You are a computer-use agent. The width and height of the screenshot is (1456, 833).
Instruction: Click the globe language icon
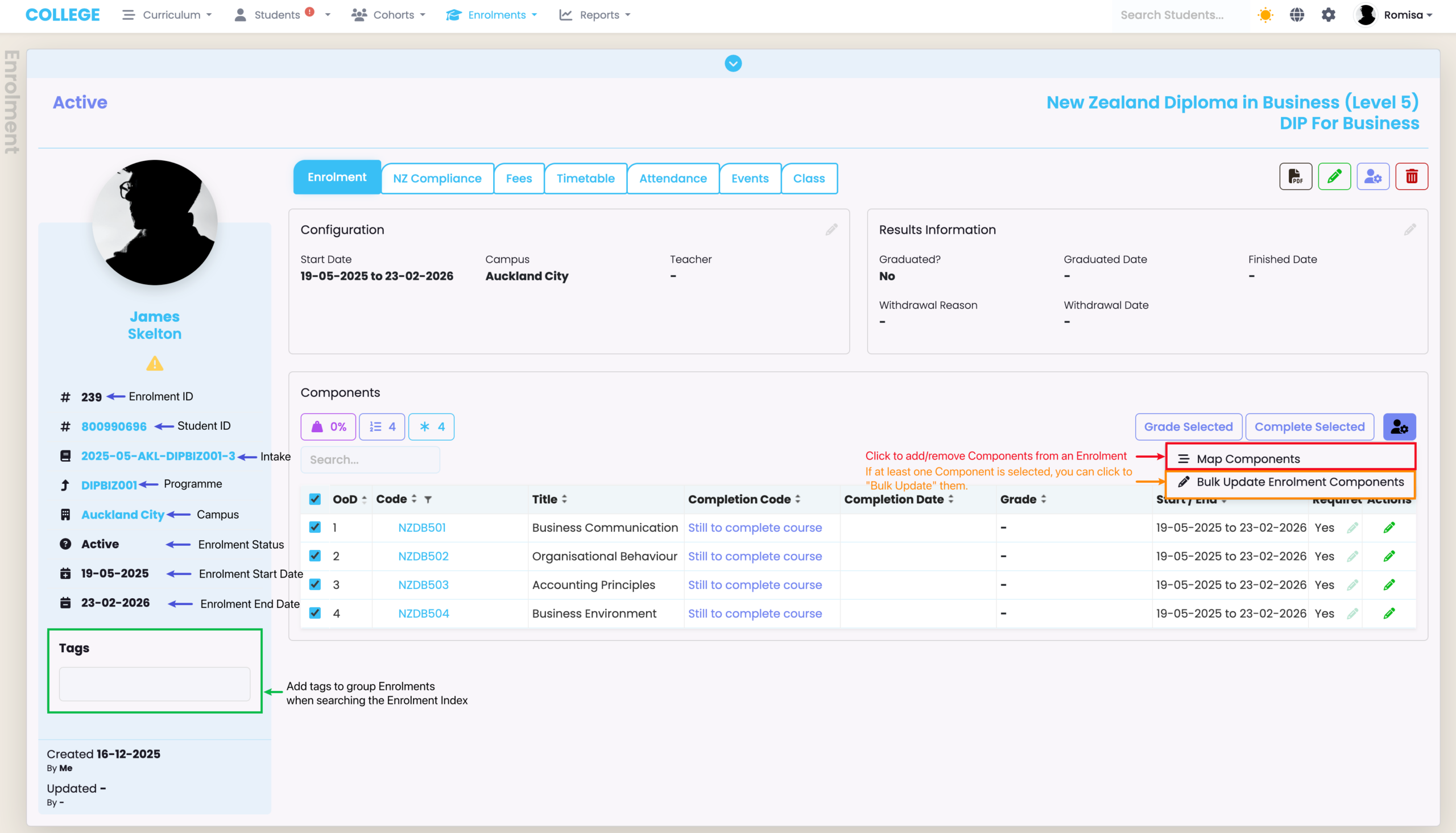1297,15
